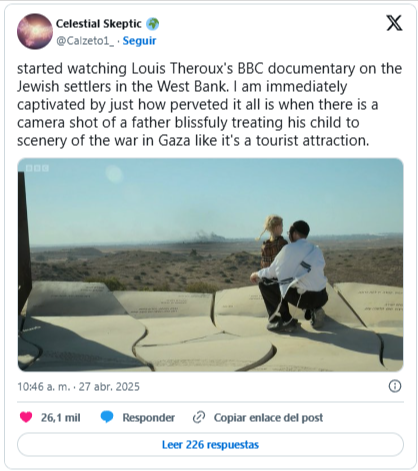Open the X logo link
Screen dimensions: 418x471
click(x=394, y=23)
